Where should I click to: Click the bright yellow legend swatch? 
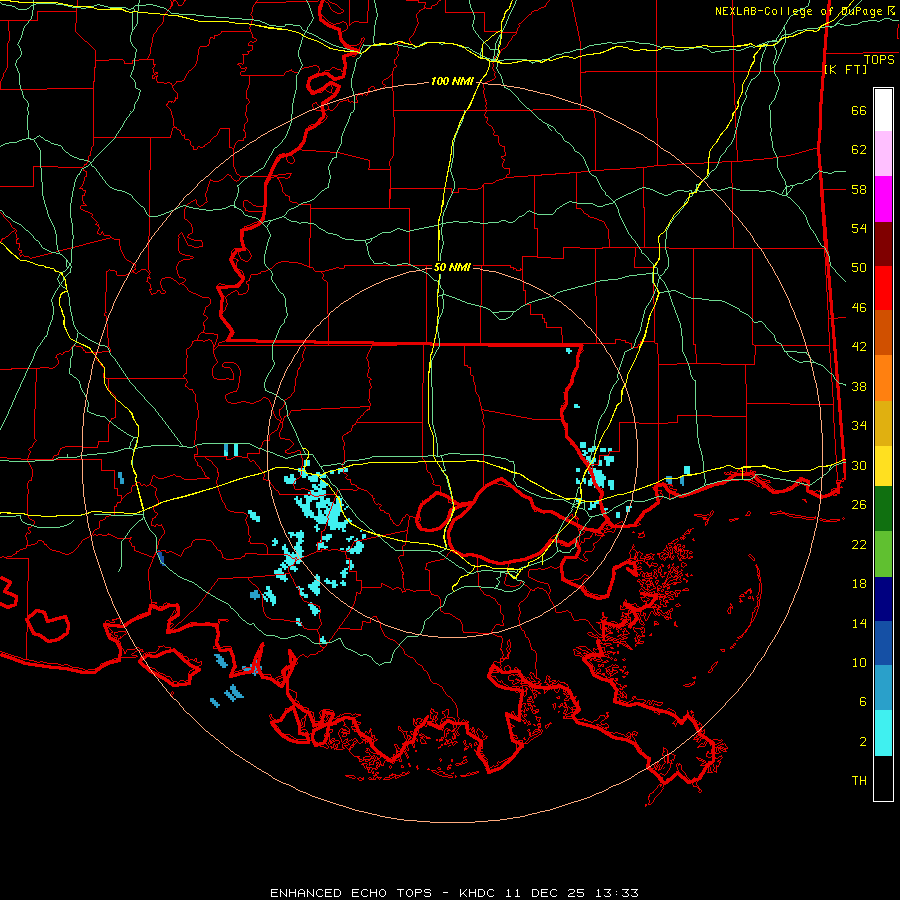click(x=883, y=466)
